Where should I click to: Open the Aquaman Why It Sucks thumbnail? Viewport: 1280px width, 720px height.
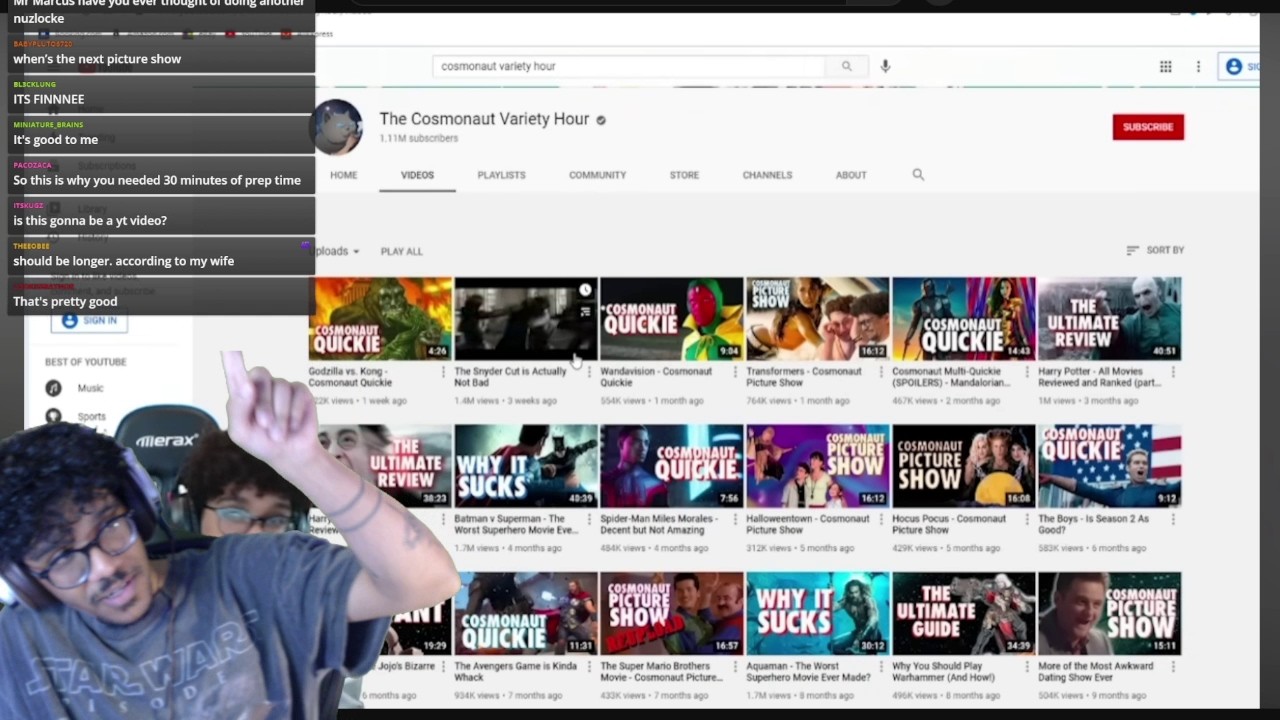(x=817, y=614)
